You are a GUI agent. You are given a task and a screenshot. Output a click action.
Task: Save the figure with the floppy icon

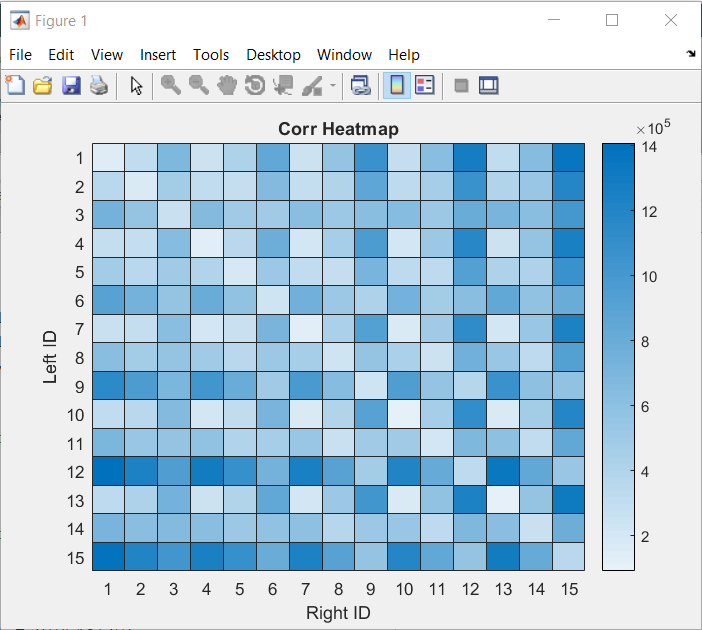coord(71,85)
